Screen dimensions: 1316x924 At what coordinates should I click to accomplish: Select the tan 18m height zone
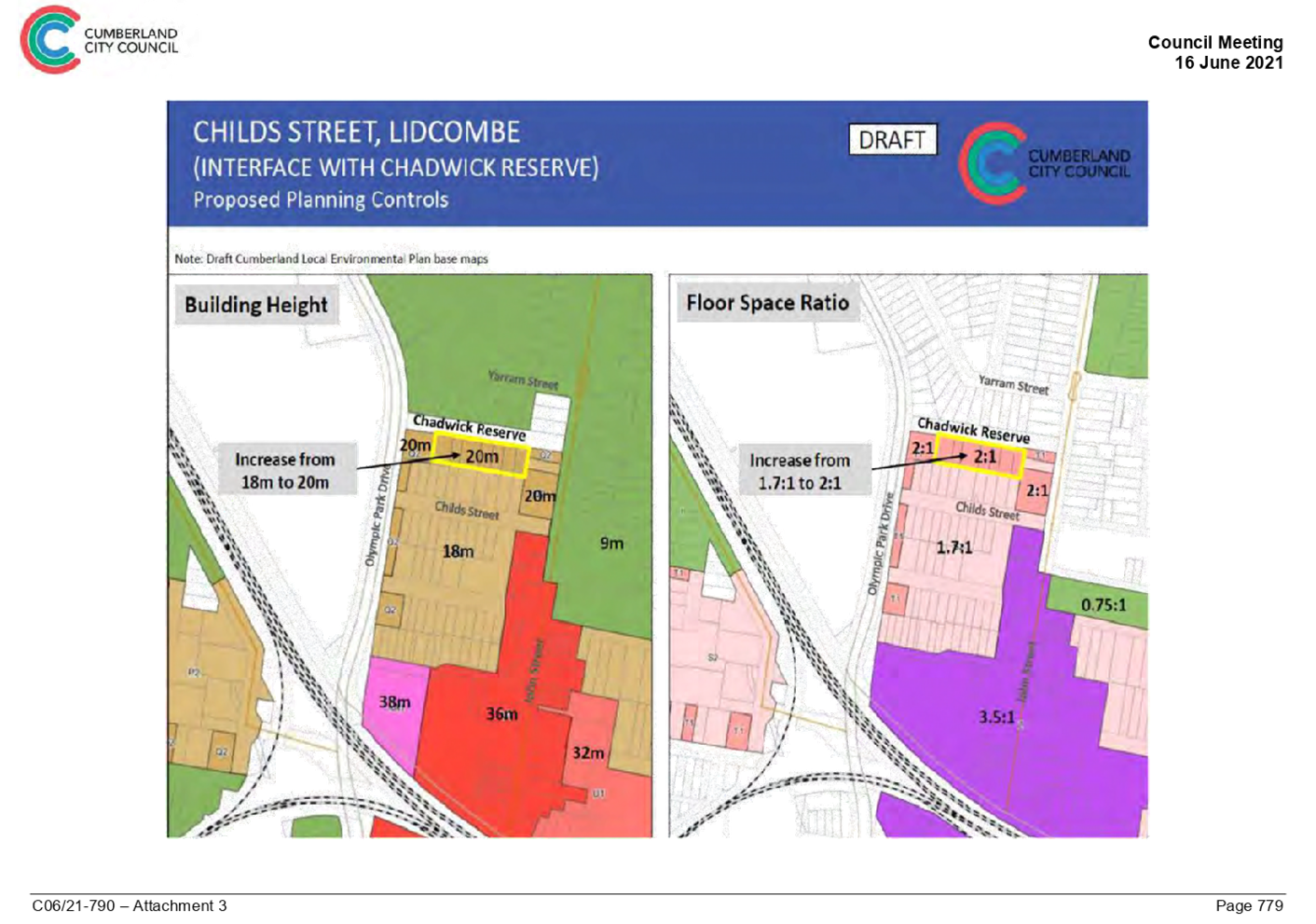pos(457,552)
